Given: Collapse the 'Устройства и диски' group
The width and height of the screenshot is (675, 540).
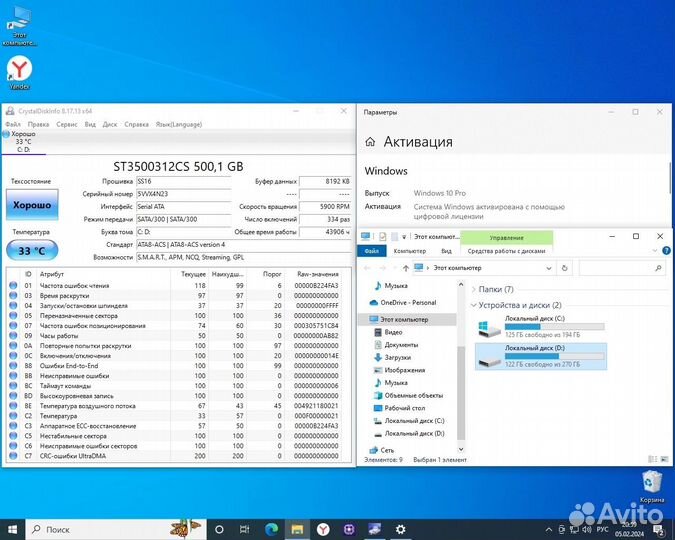Looking at the screenshot, I should tap(474, 305).
